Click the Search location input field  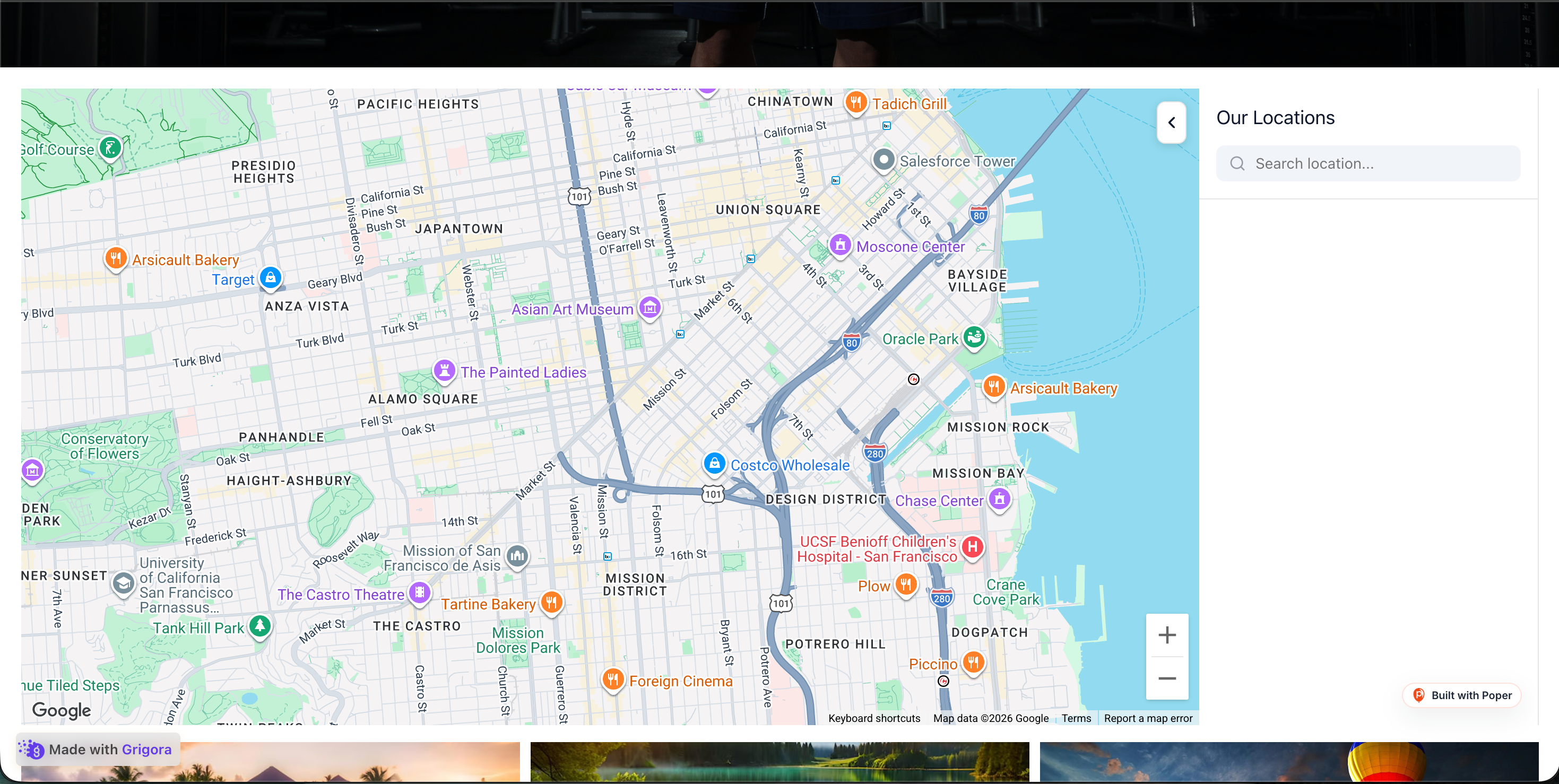click(x=1368, y=163)
